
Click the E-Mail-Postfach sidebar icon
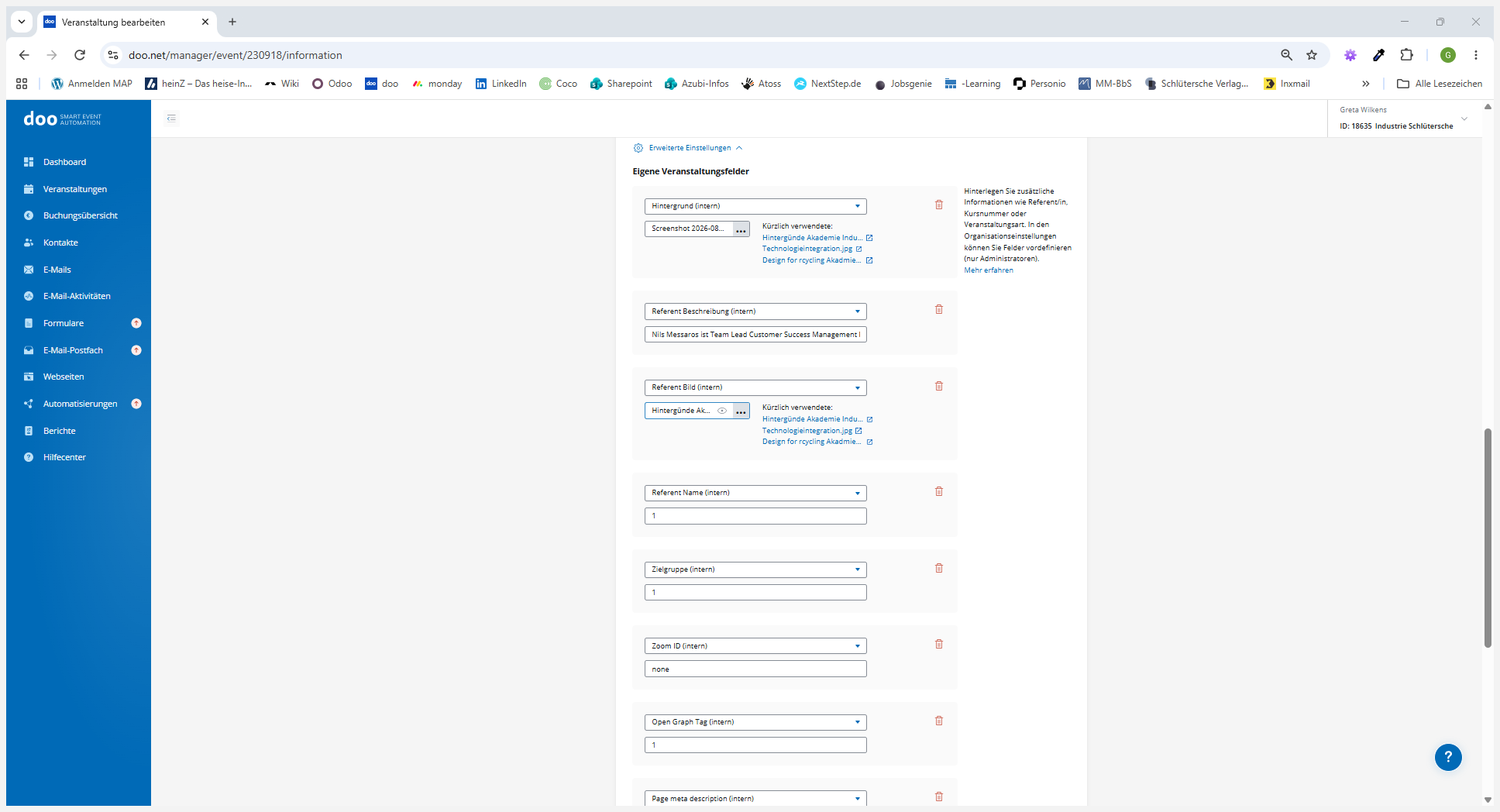29,350
